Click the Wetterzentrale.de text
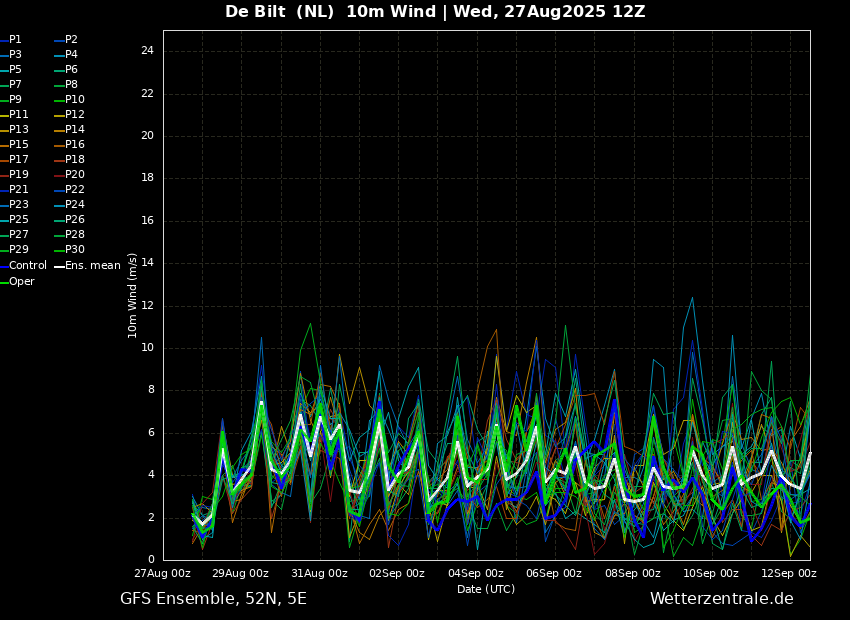Image resolution: width=850 pixels, height=620 pixels. tap(722, 599)
